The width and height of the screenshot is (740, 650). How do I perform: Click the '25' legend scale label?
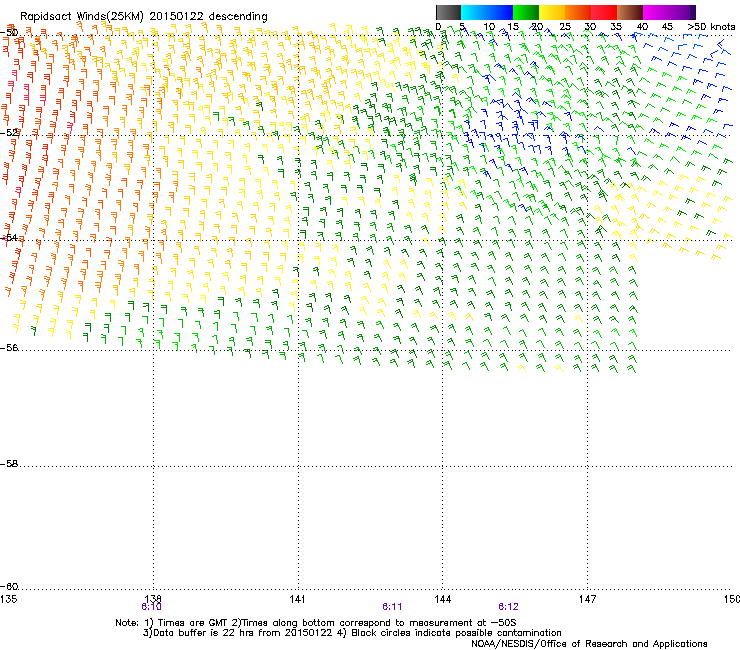pos(565,27)
